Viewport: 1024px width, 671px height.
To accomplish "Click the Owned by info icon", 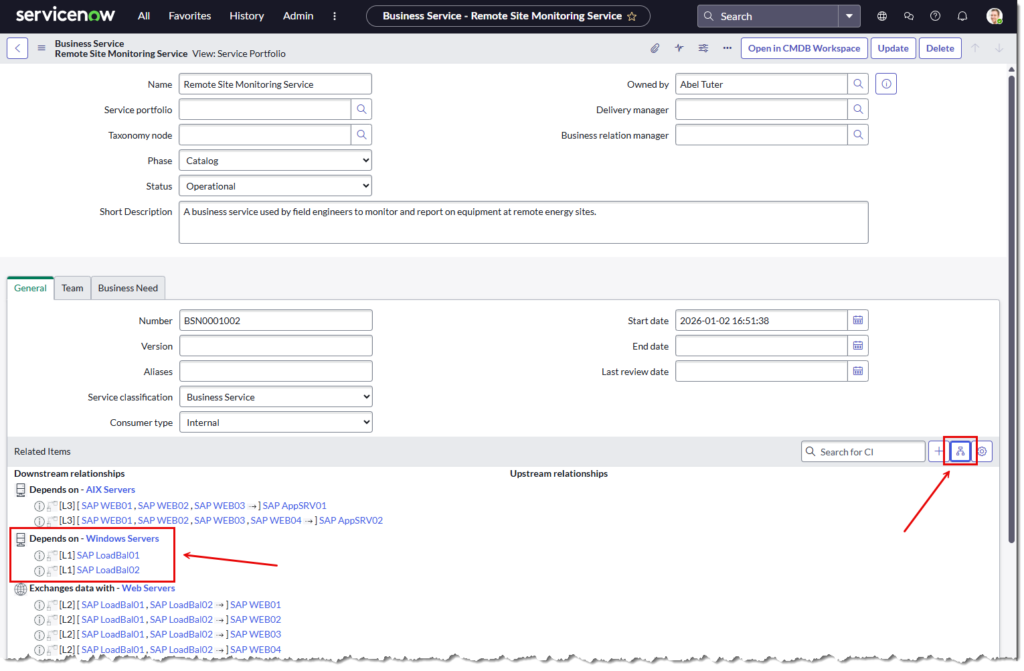I will point(886,84).
